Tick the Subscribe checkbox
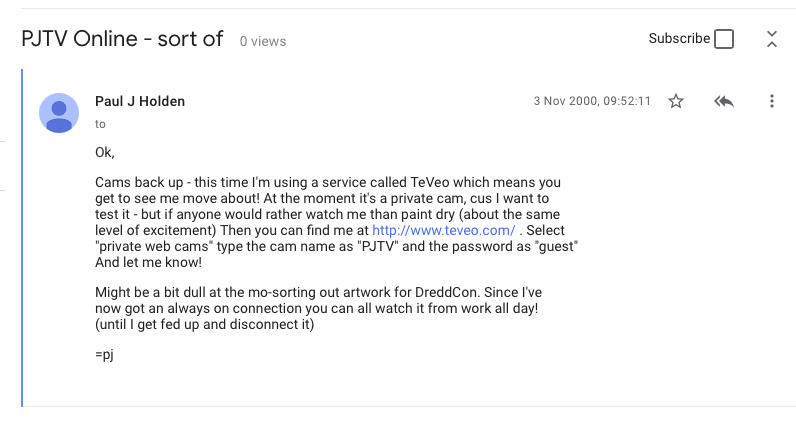The width and height of the screenshot is (796, 423). click(724, 39)
